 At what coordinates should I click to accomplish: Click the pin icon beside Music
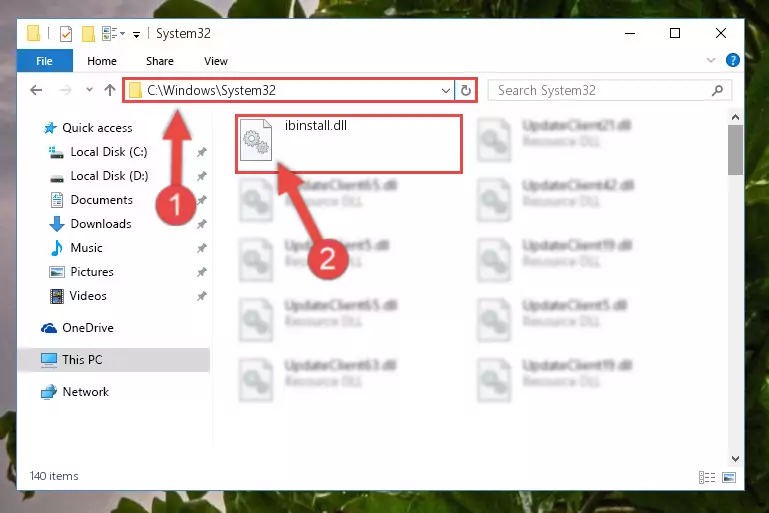coord(202,248)
